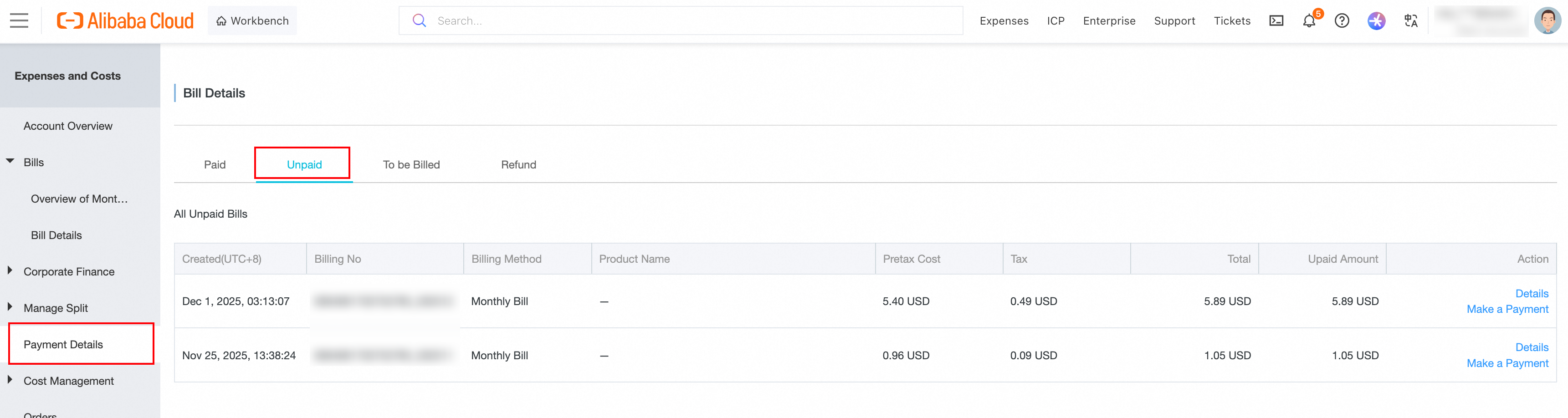
Task: View Details of the Nov 25 bill
Action: pos(1532,347)
